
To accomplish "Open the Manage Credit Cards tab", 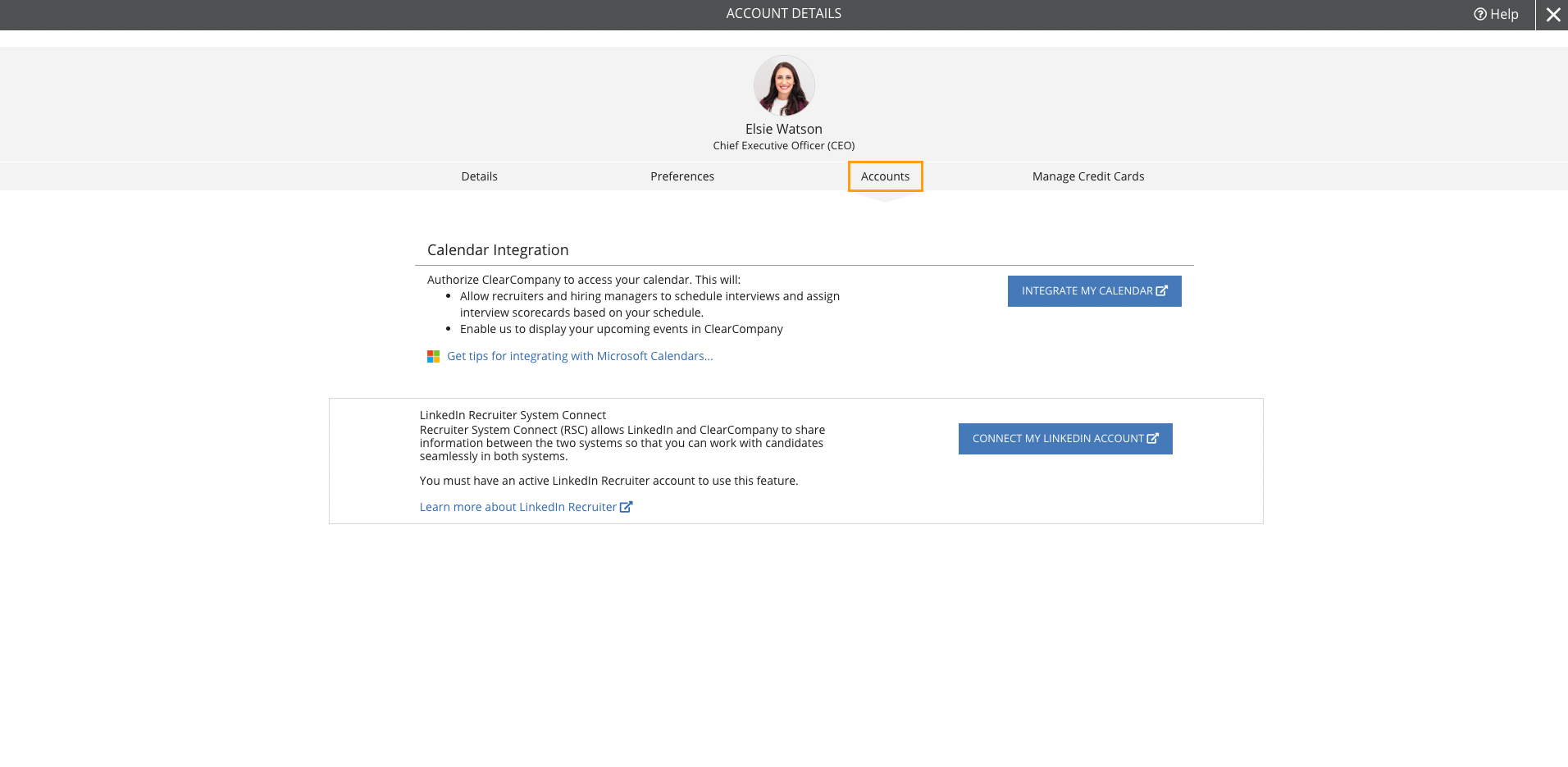I will 1088,176.
